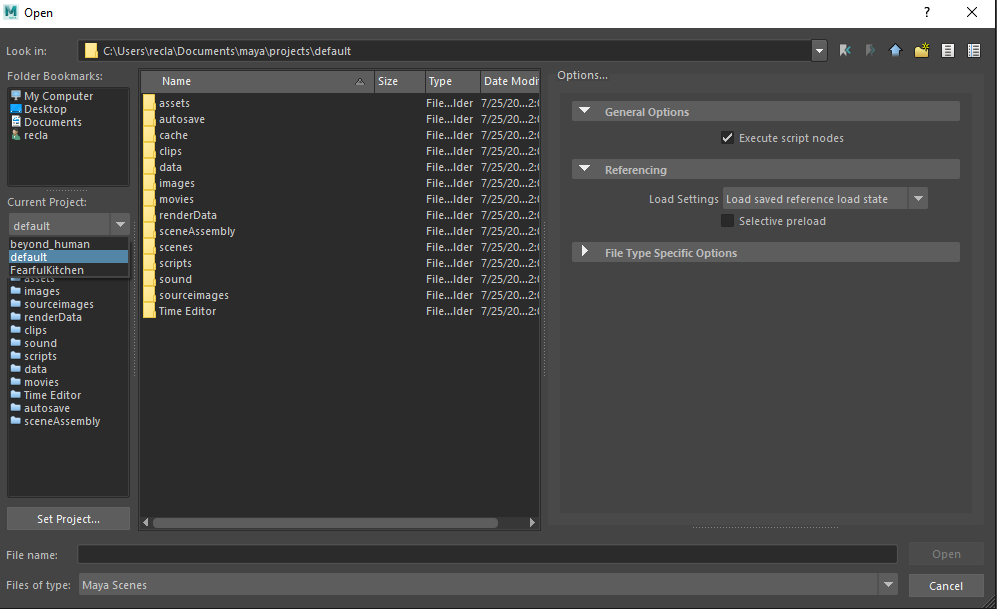Choose FearfulKitchen project from list

pos(69,270)
